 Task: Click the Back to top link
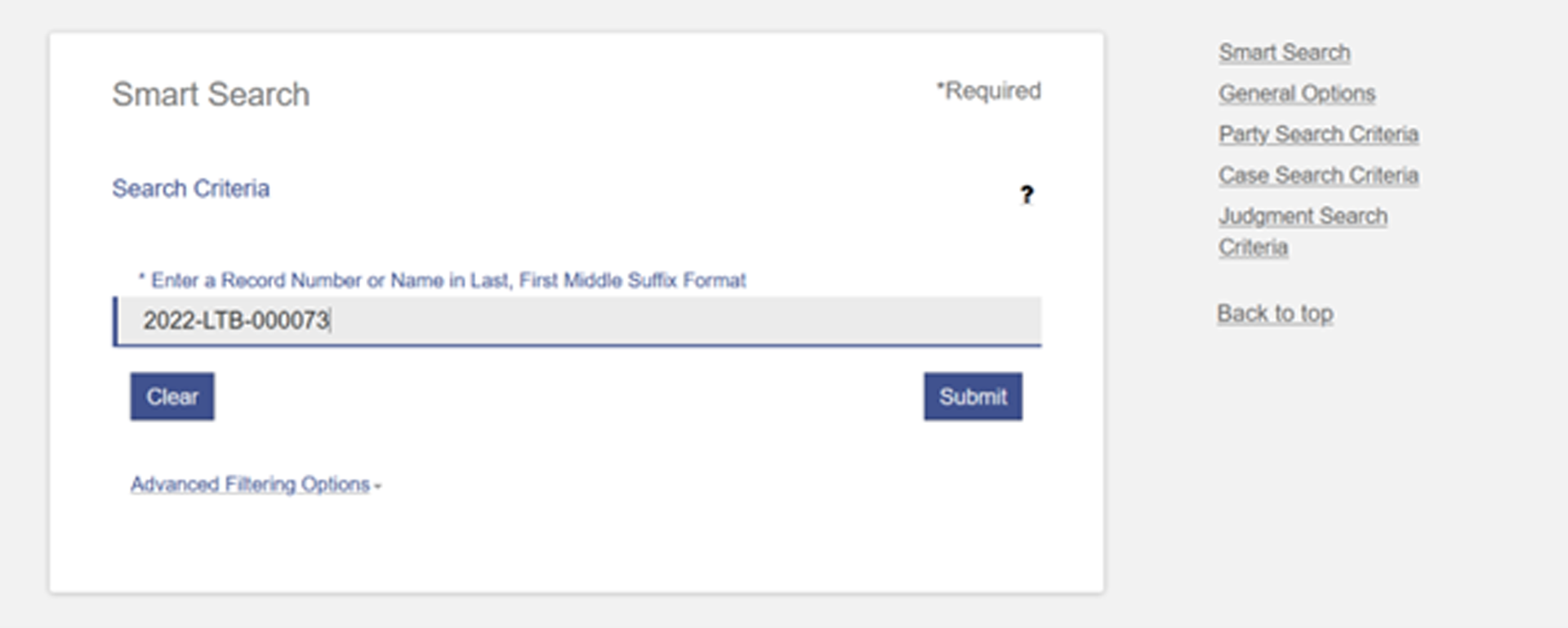point(1275,314)
